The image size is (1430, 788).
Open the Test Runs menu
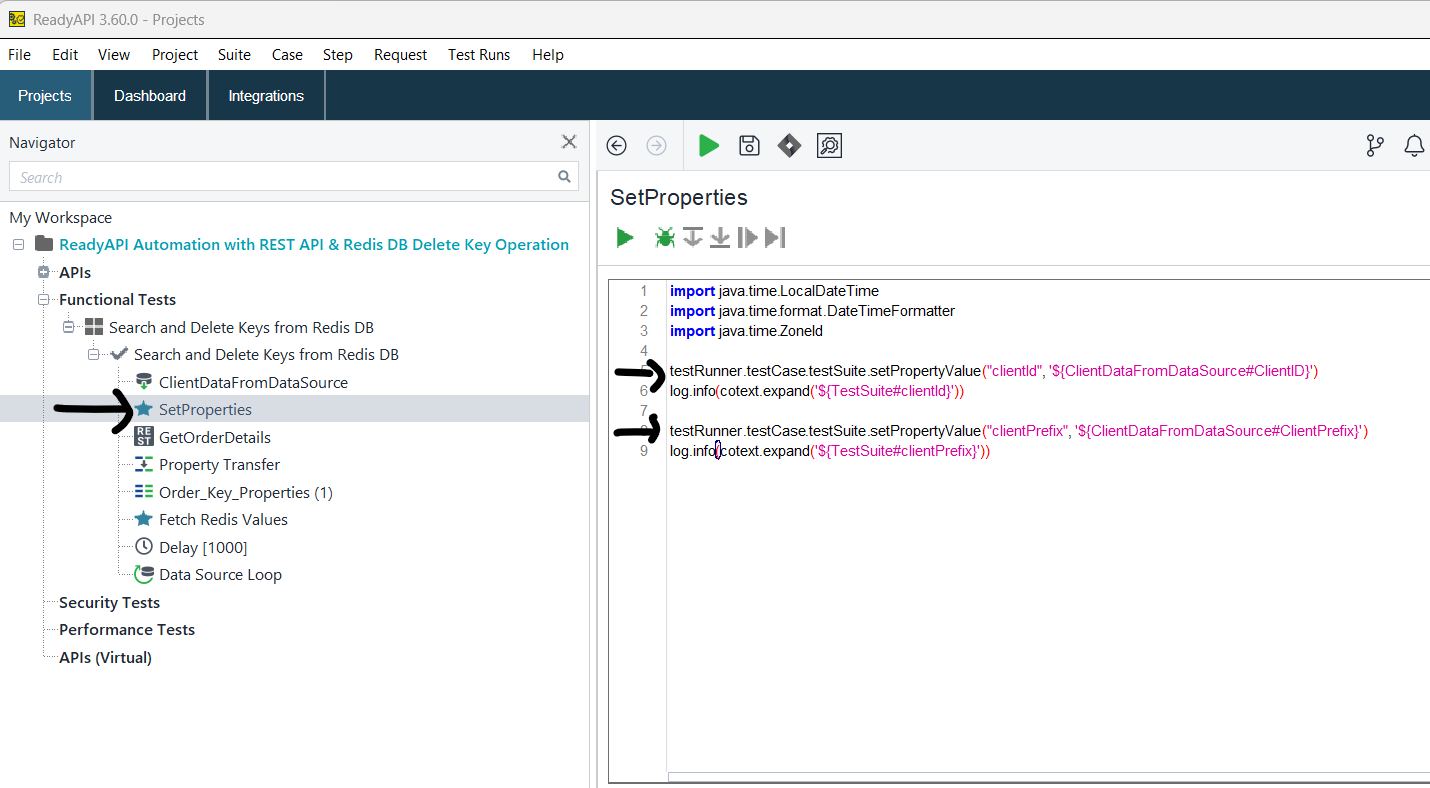[x=479, y=55]
